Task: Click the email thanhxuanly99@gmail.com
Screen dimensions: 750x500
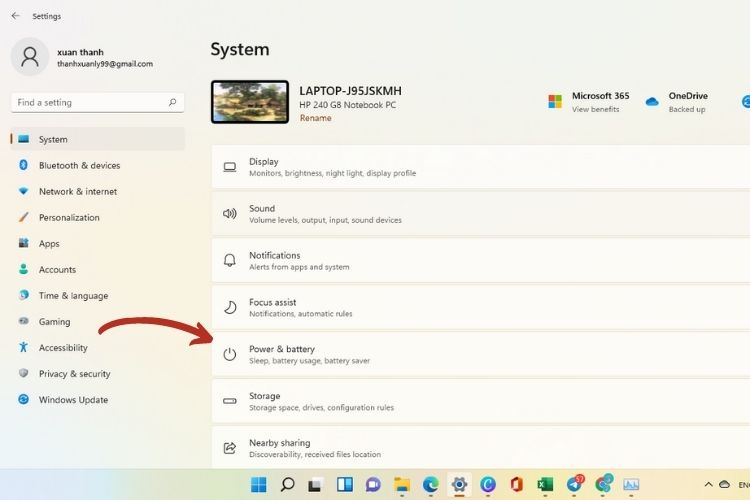Action: tap(105, 64)
